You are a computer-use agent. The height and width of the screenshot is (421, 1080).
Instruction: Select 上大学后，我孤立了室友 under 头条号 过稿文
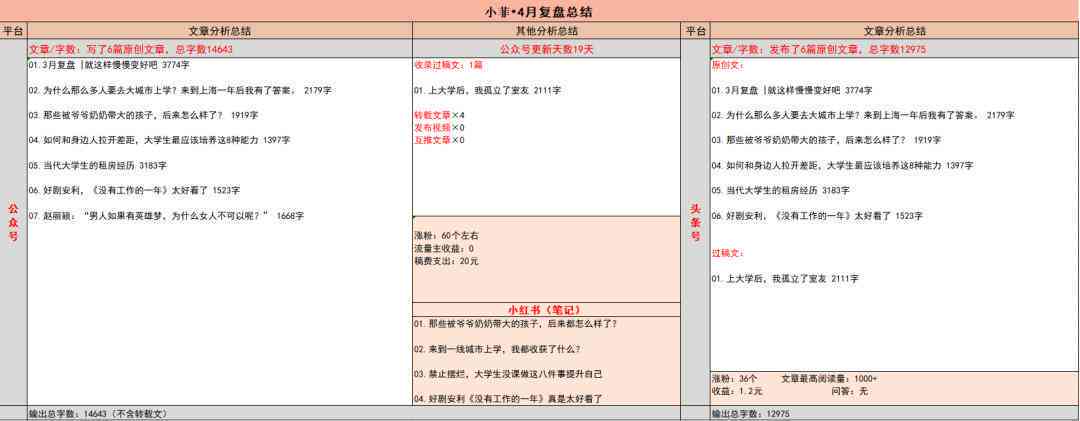pyautogui.click(x=785, y=279)
